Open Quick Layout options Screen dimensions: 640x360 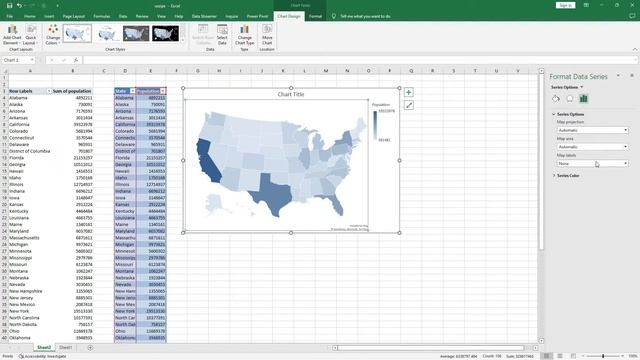click(31, 35)
